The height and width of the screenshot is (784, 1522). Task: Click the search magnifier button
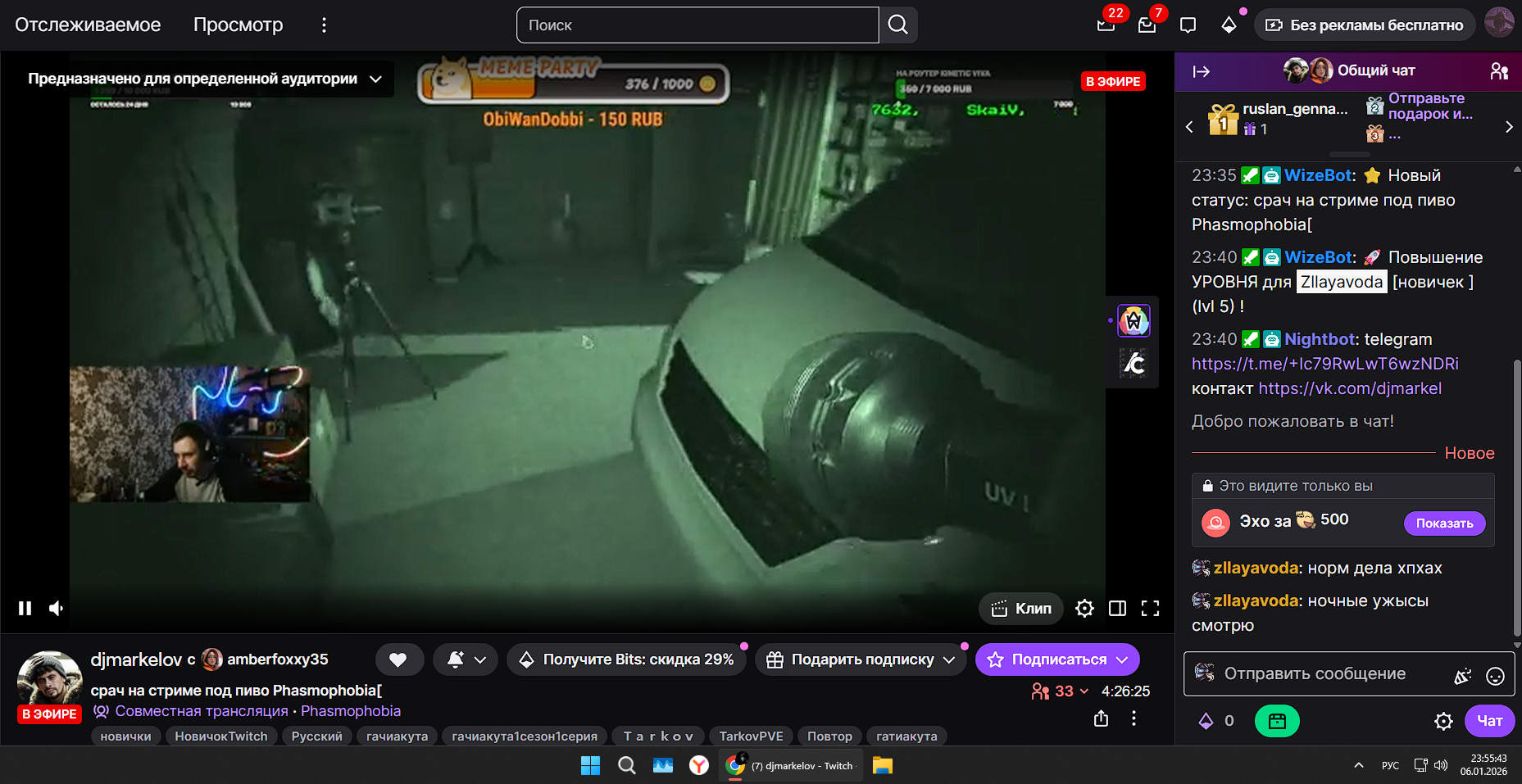pyautogui.click(x=898, y=25)
